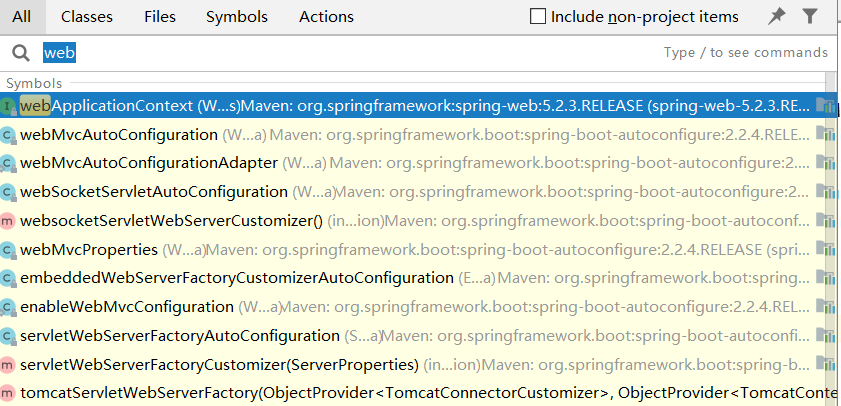841x406 pixels.
Task: Click class icon beside embeddedWebServerFactoryCustomizerAutoConfiguration
Action: pyautogui.click(x=7, y=278)
